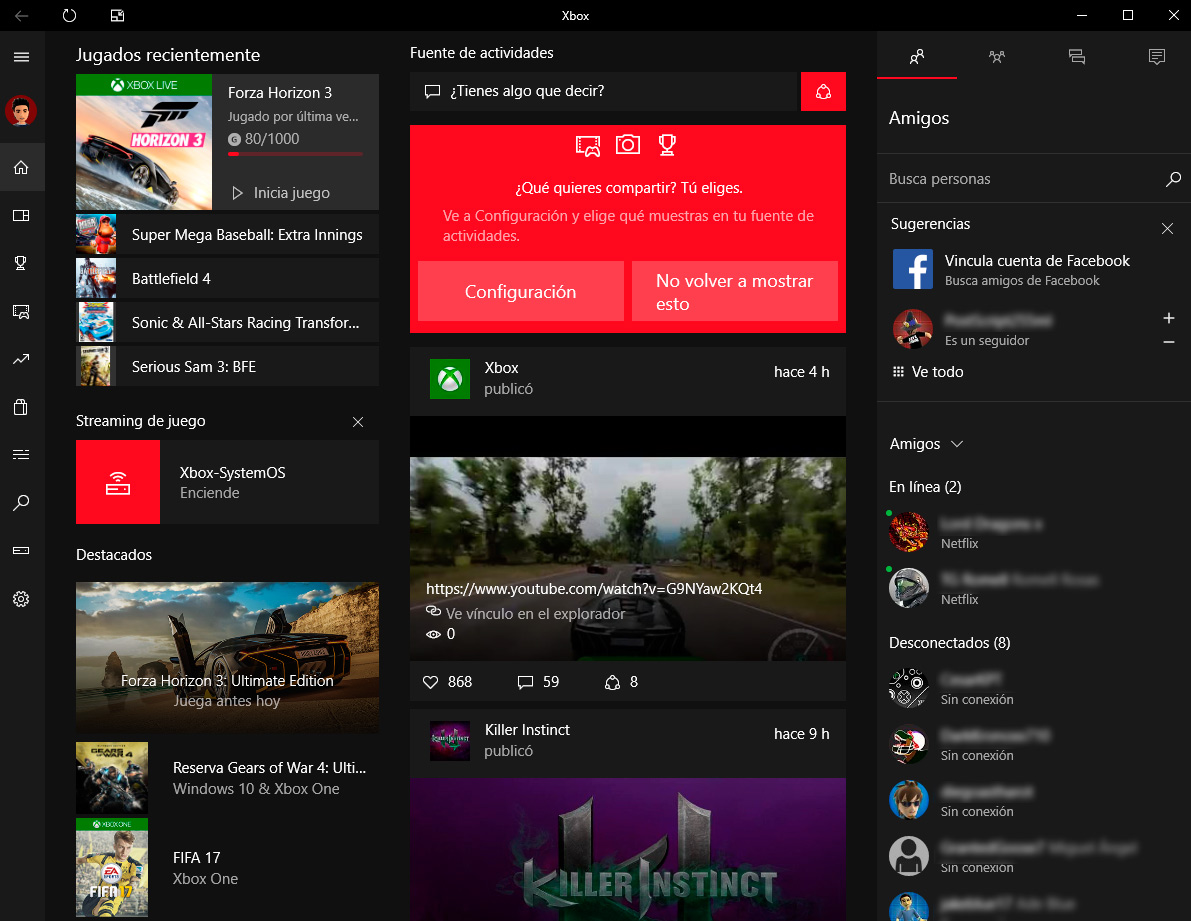This screenshot has height=921, width=1191.
Task: Open FIFA 17 Xbox One featured item
Action: [x=227, y=868]
